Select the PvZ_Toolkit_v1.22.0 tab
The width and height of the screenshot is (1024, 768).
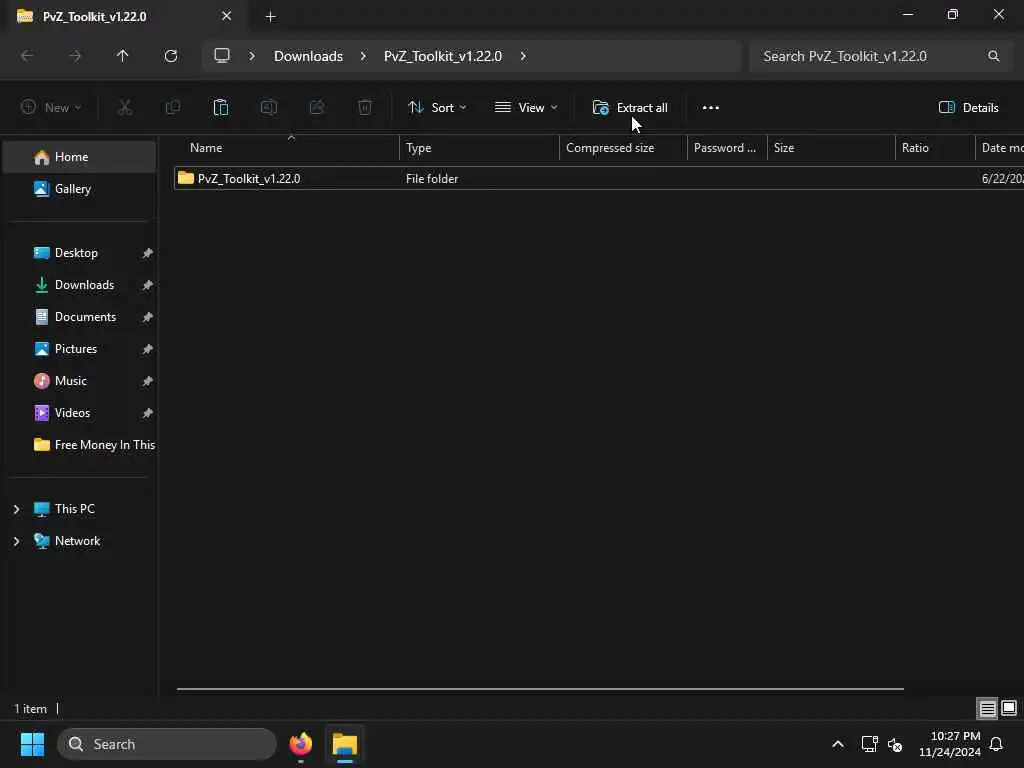(124, 16)
